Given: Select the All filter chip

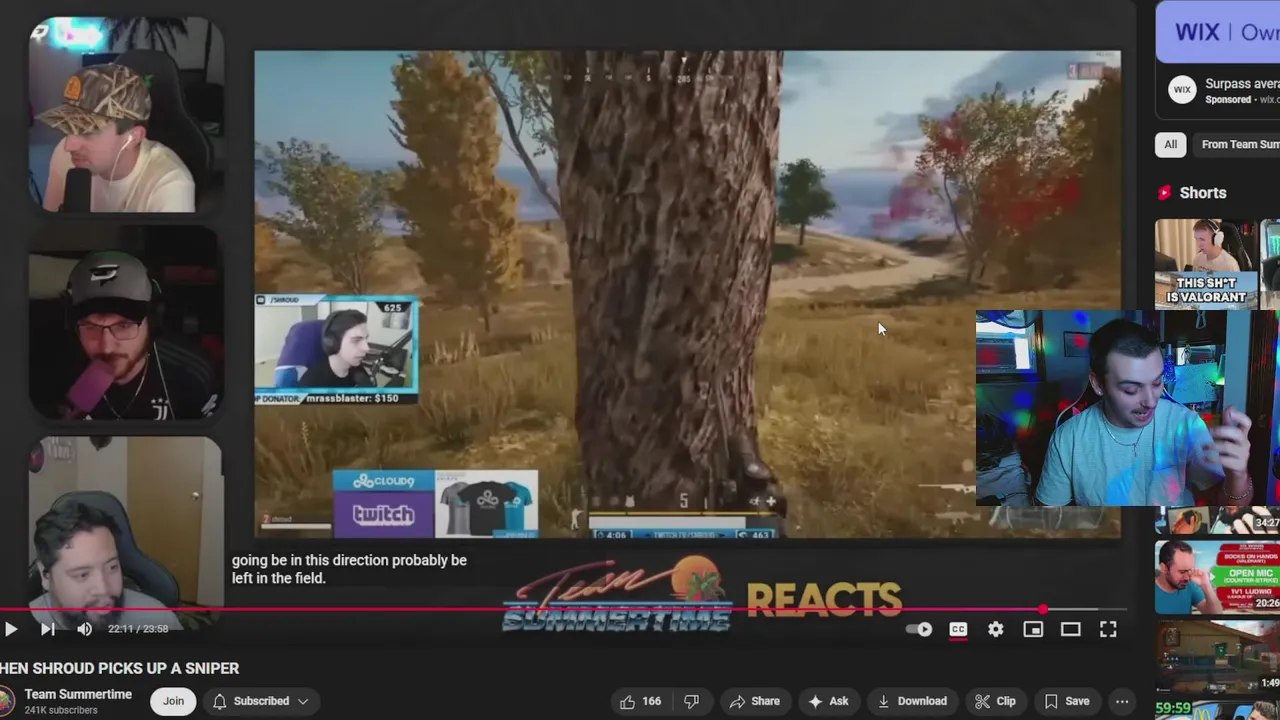Looking at the screenshot, I should [1170, 144].
